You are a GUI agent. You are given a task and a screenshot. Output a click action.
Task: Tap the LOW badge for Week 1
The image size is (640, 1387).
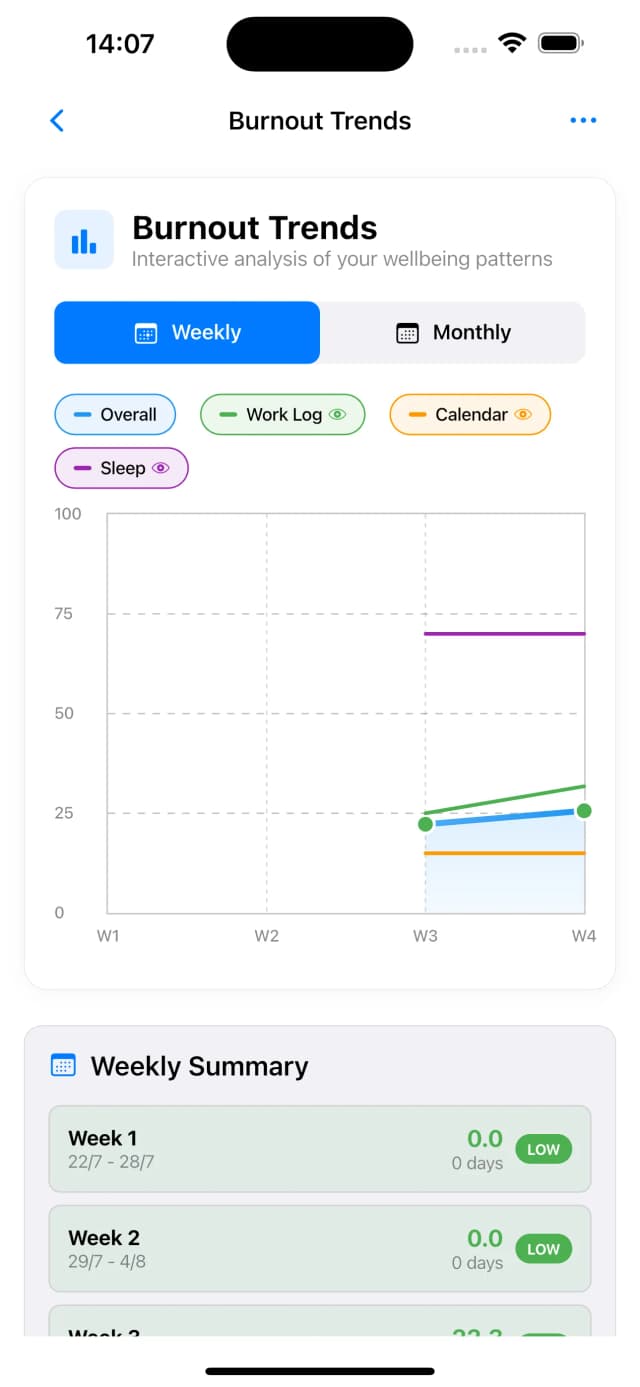tap(543, 1150)
